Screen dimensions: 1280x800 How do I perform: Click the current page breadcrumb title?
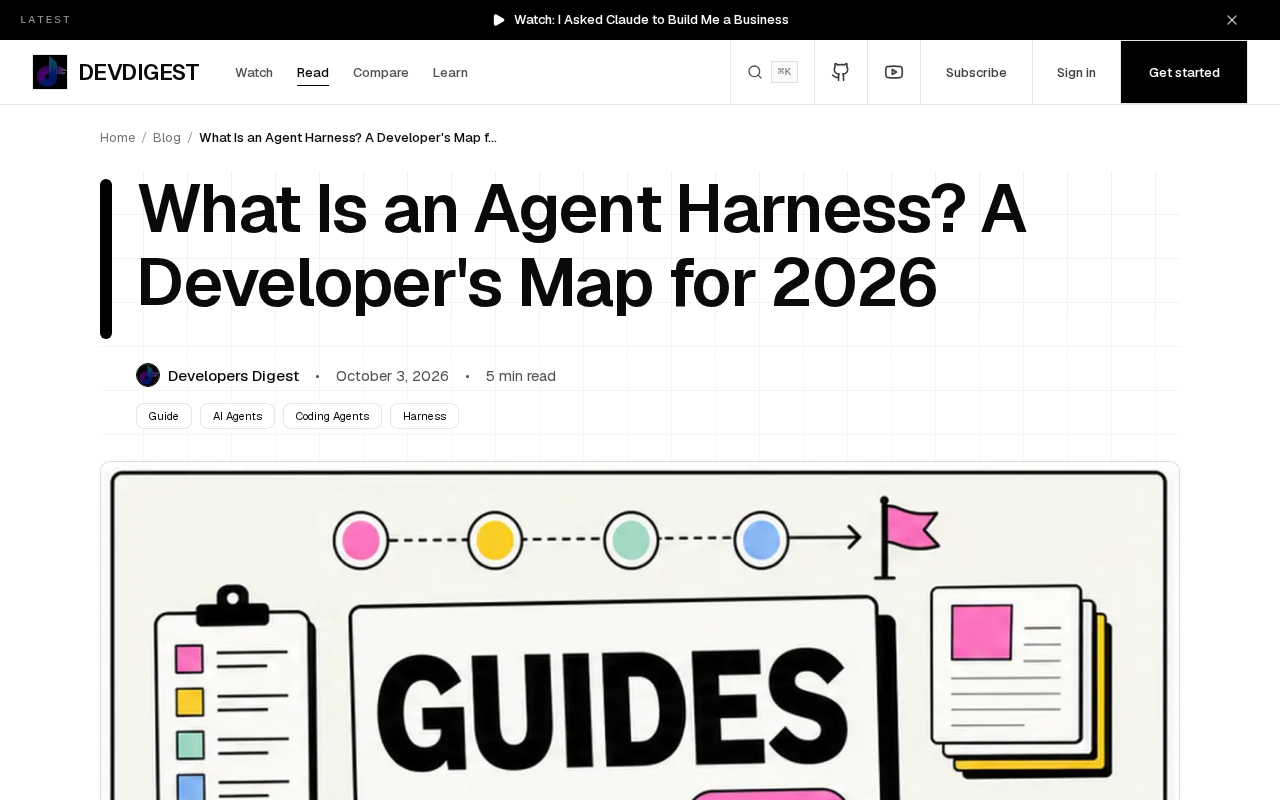[x=348, y=137]
